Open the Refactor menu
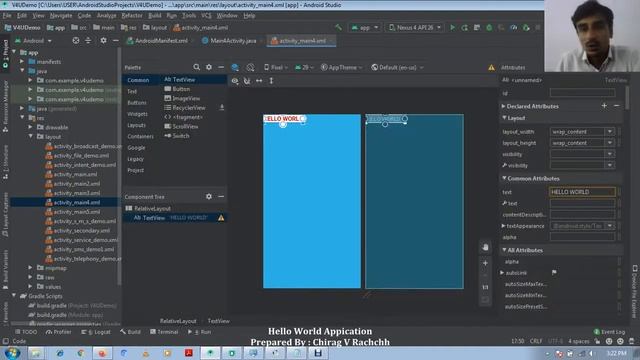The image size is (640, 360). click(132, 16)
